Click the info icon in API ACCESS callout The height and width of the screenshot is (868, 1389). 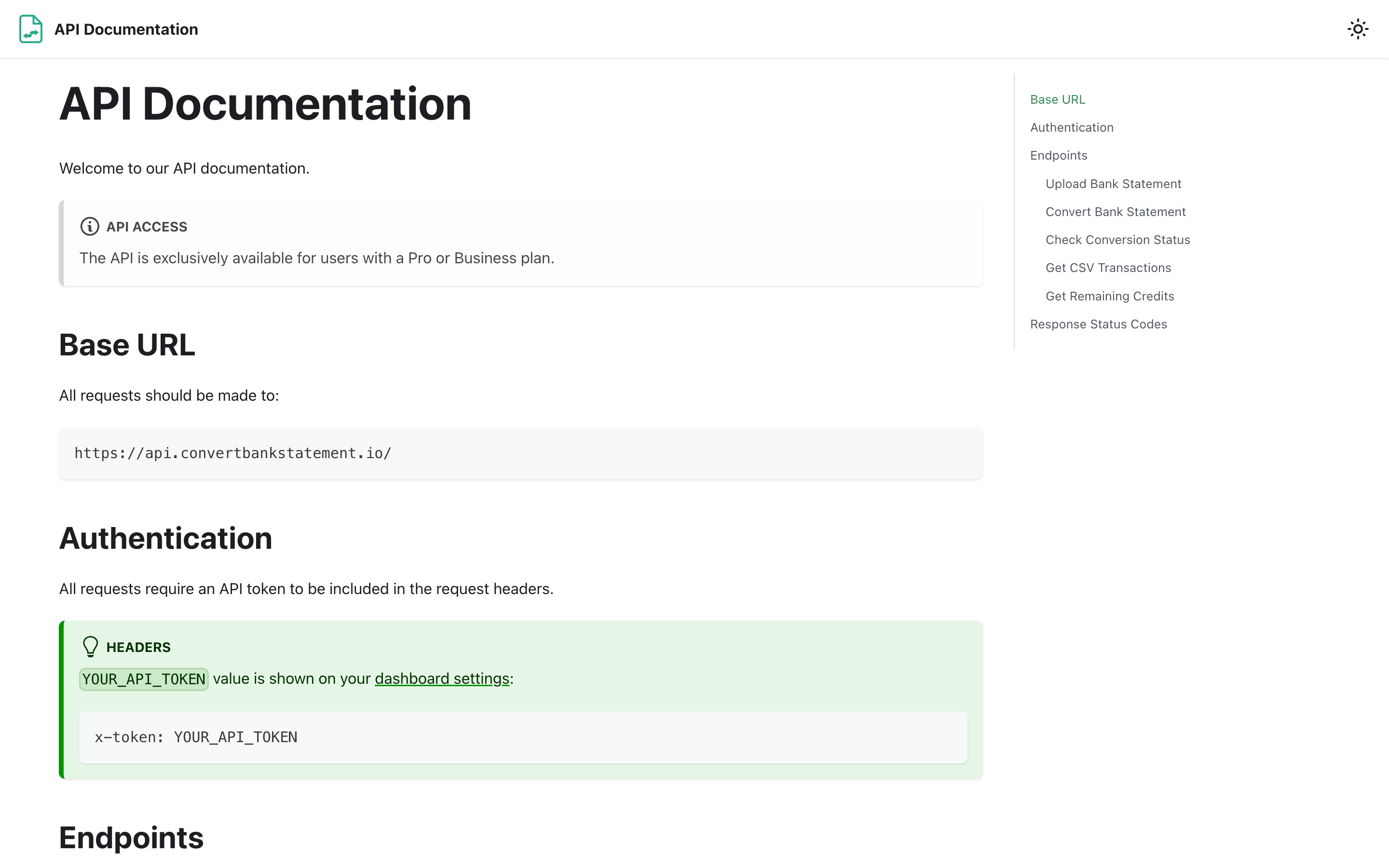pos(90,226)
